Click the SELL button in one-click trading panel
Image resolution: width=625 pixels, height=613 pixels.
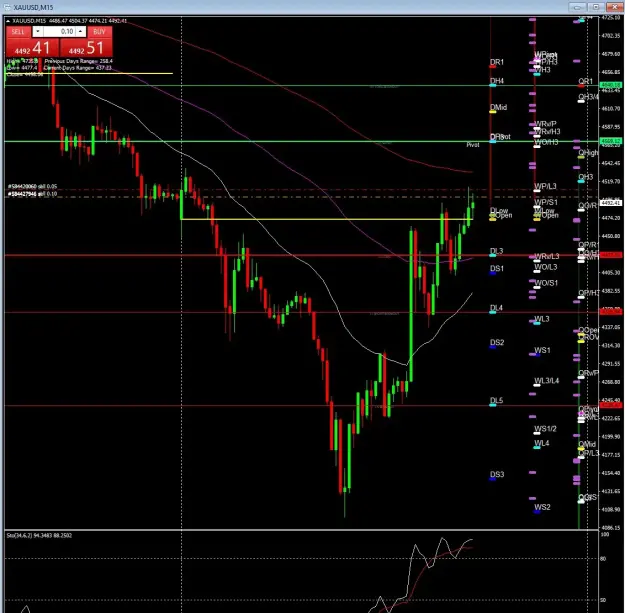click(x=18, y=31)
